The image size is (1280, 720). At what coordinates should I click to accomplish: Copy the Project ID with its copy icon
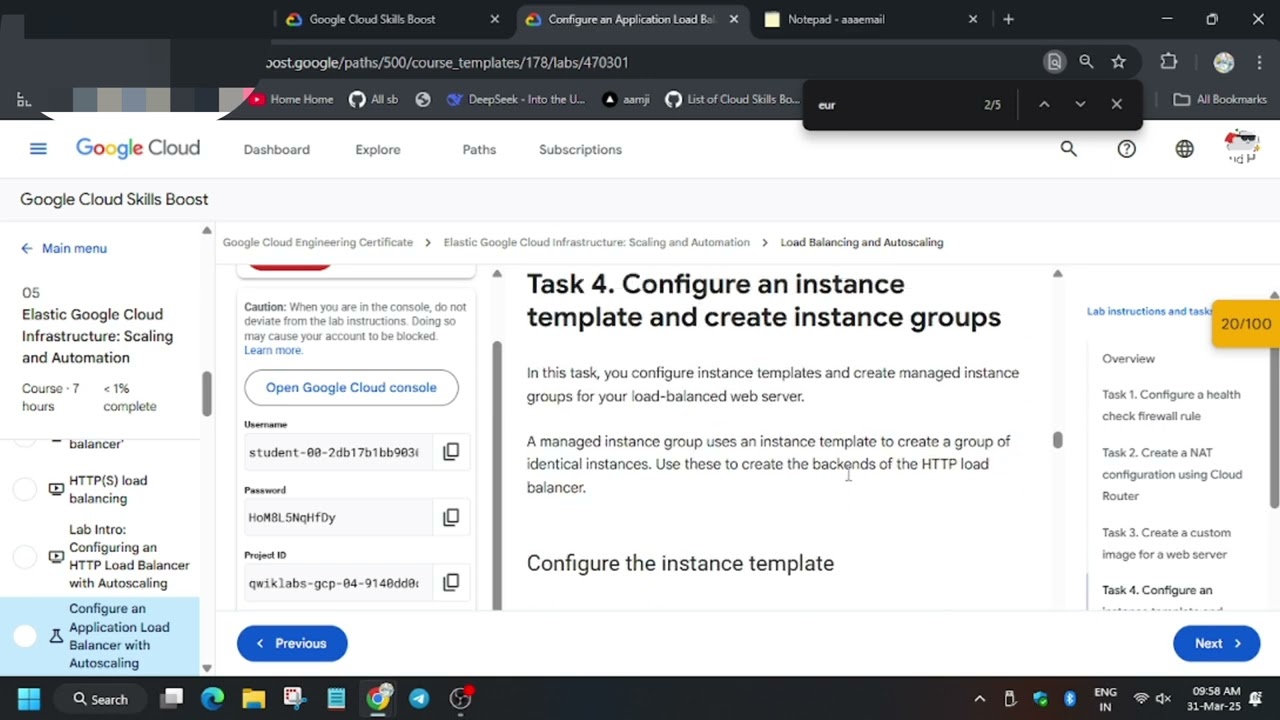point(451,582)
